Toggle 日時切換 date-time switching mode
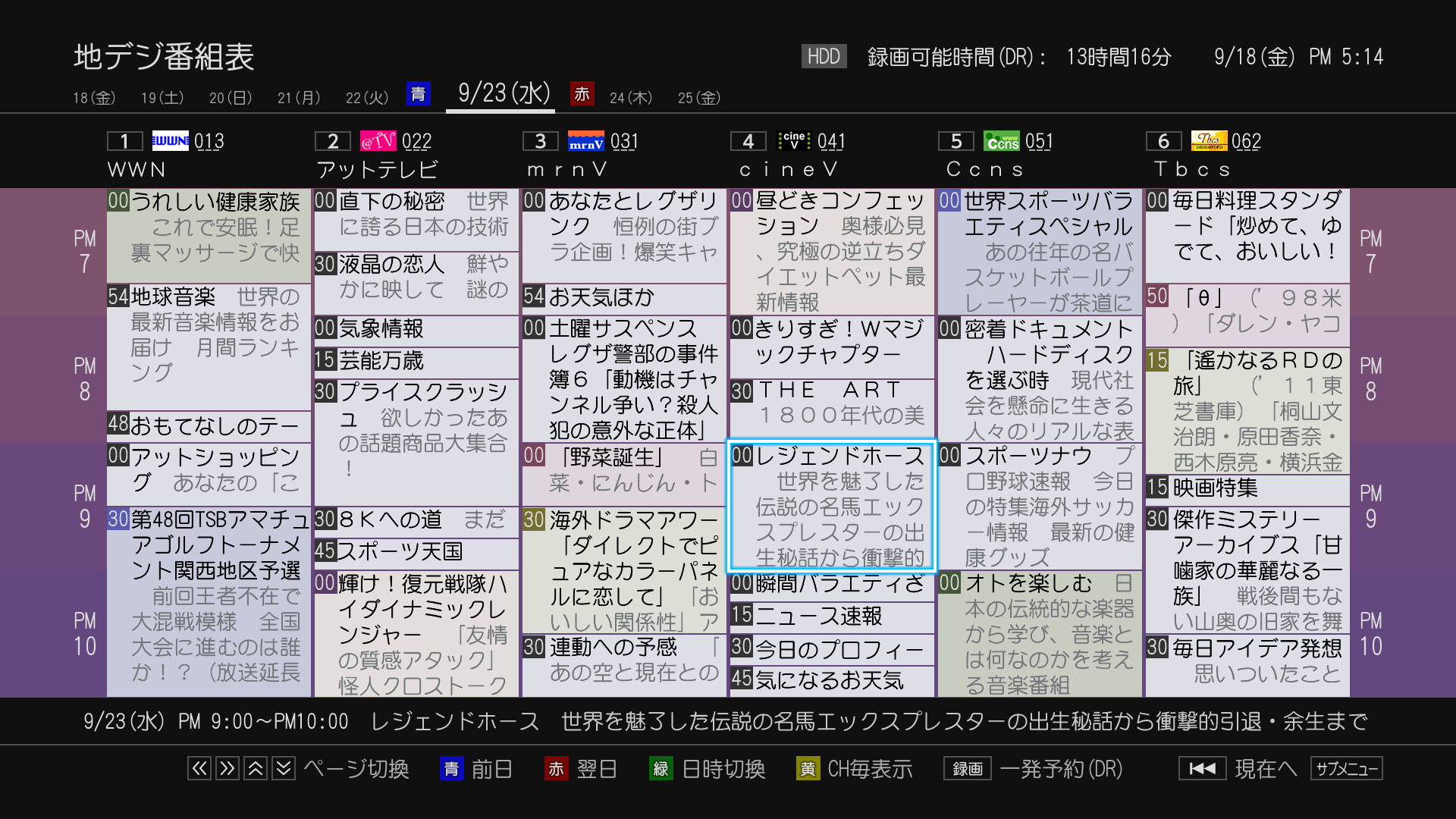 725,768
